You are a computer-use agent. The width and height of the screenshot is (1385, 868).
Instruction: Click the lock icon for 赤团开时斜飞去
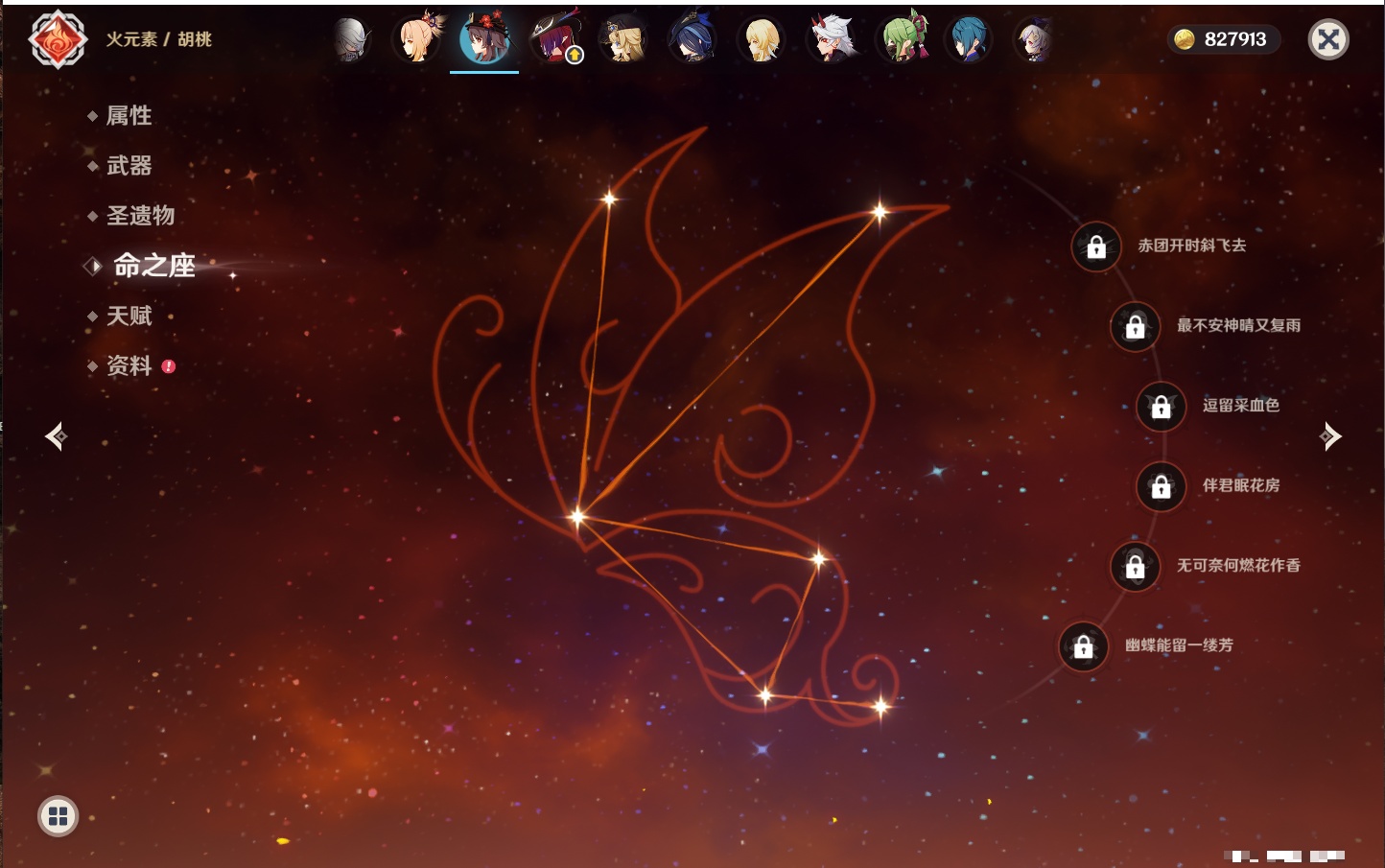pyautogui.click(x=1096, y=247)
